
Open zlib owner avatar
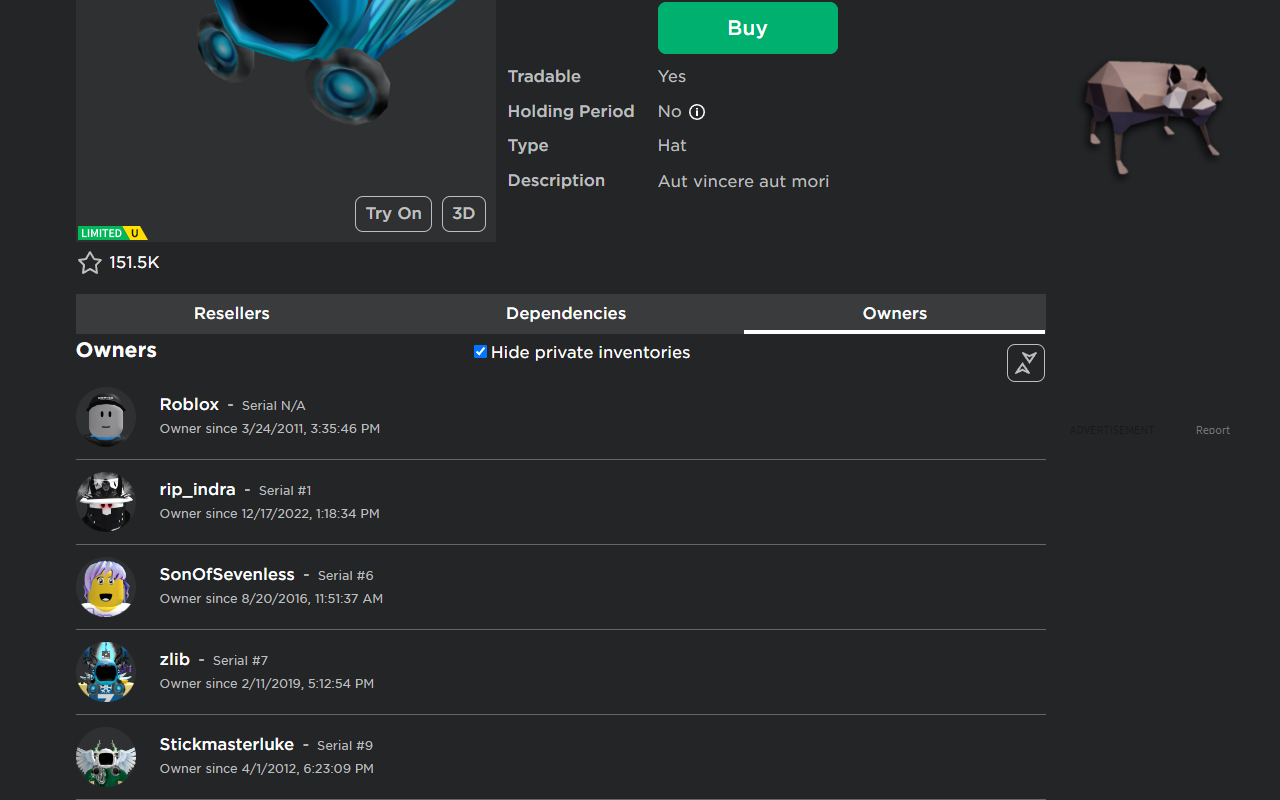coord(106,672)
